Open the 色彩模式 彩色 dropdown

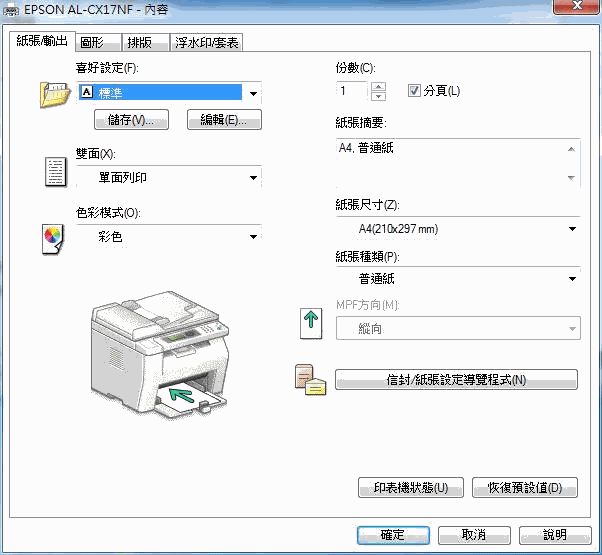[169, 236]
